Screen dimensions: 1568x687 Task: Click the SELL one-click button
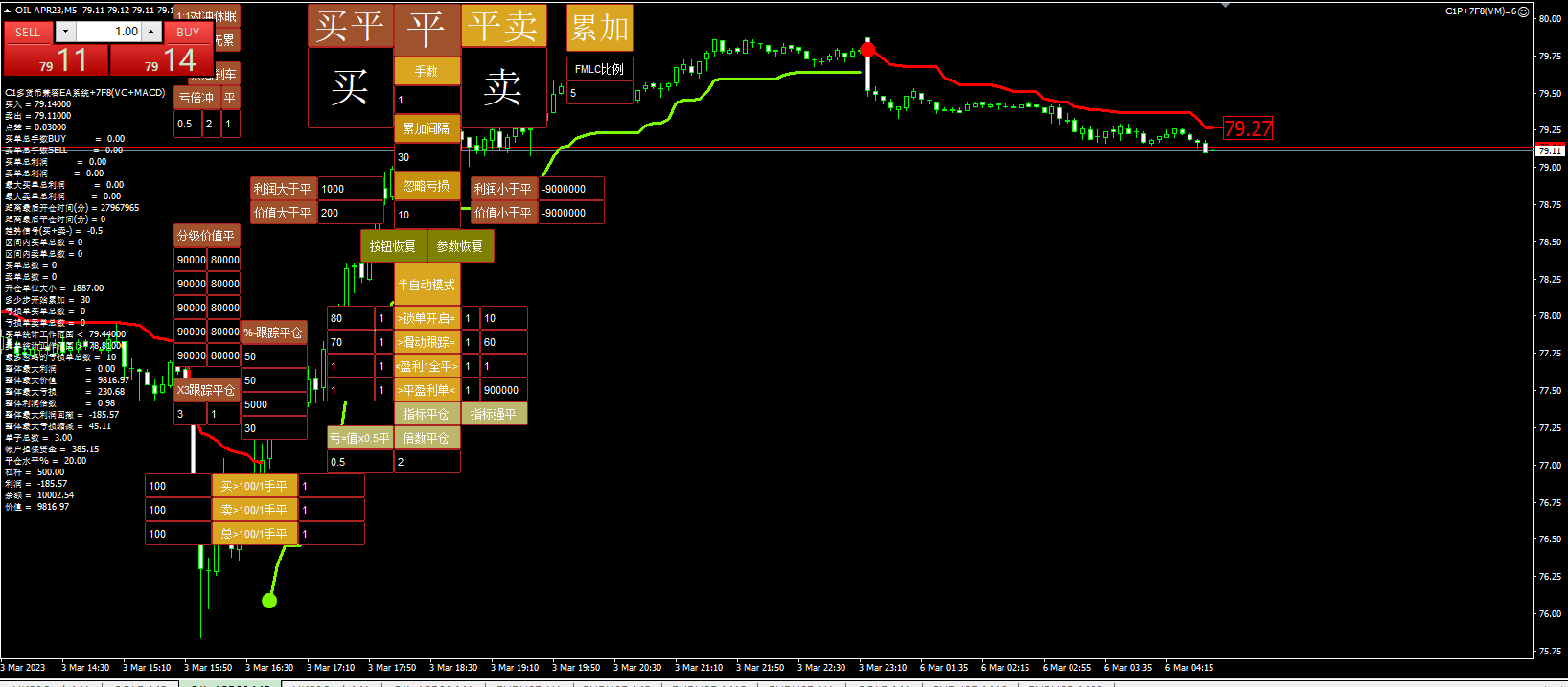tap(28, 32)
